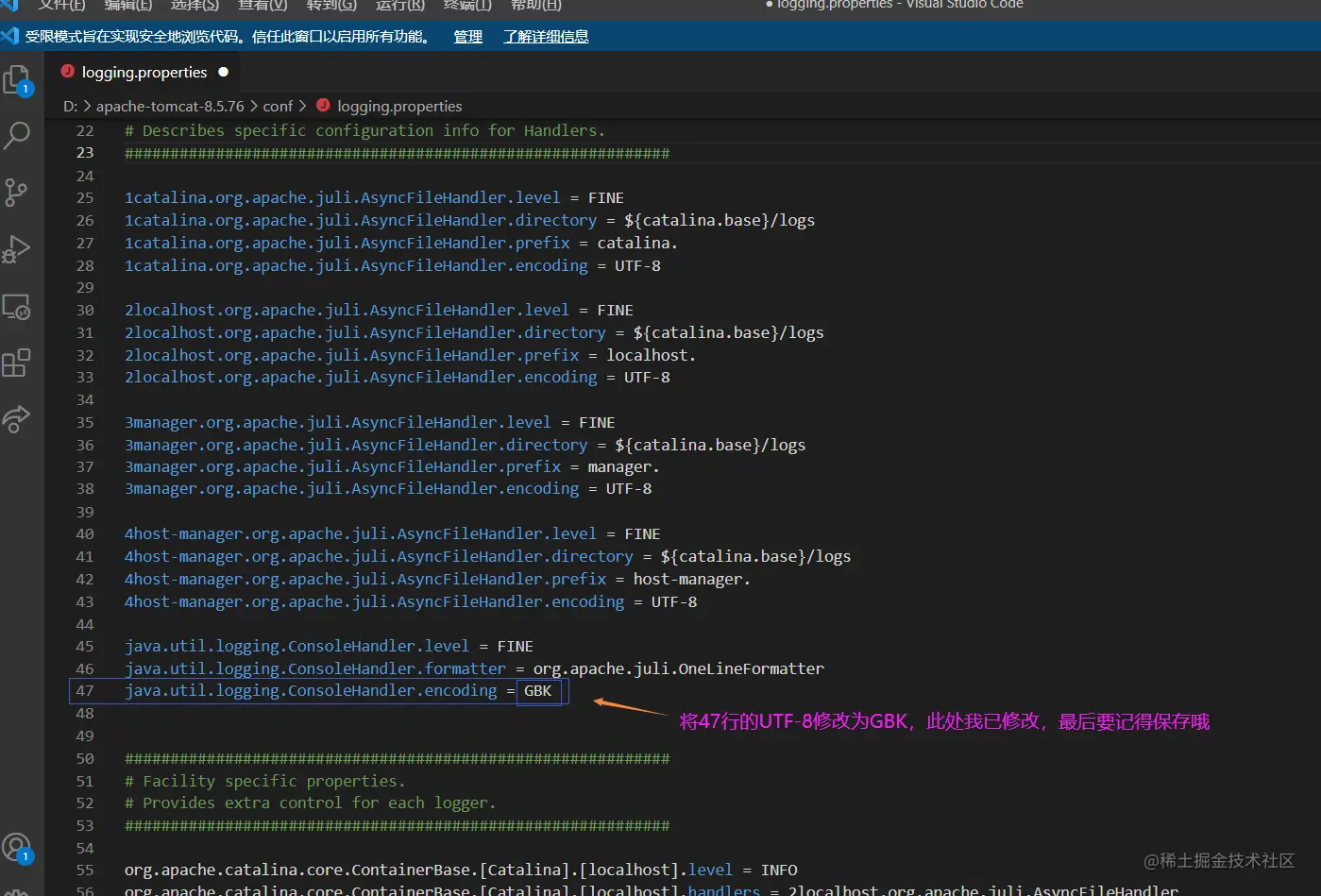Click UTF-8 value on the 1catalina encoding line

pyautogui.click(x=637, y=266)
